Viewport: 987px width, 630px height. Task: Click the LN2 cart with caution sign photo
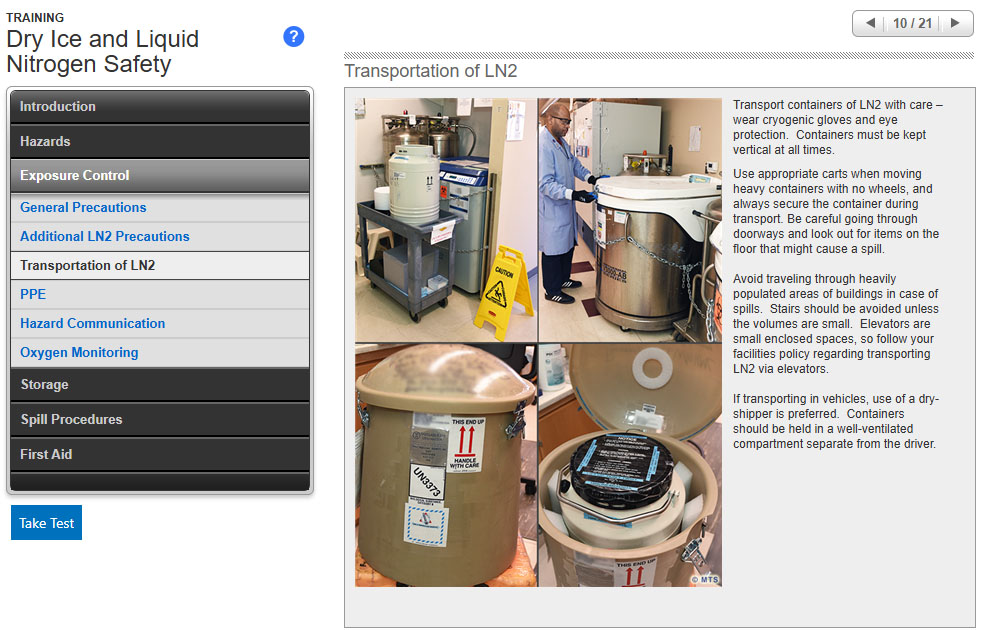[446, 220]
